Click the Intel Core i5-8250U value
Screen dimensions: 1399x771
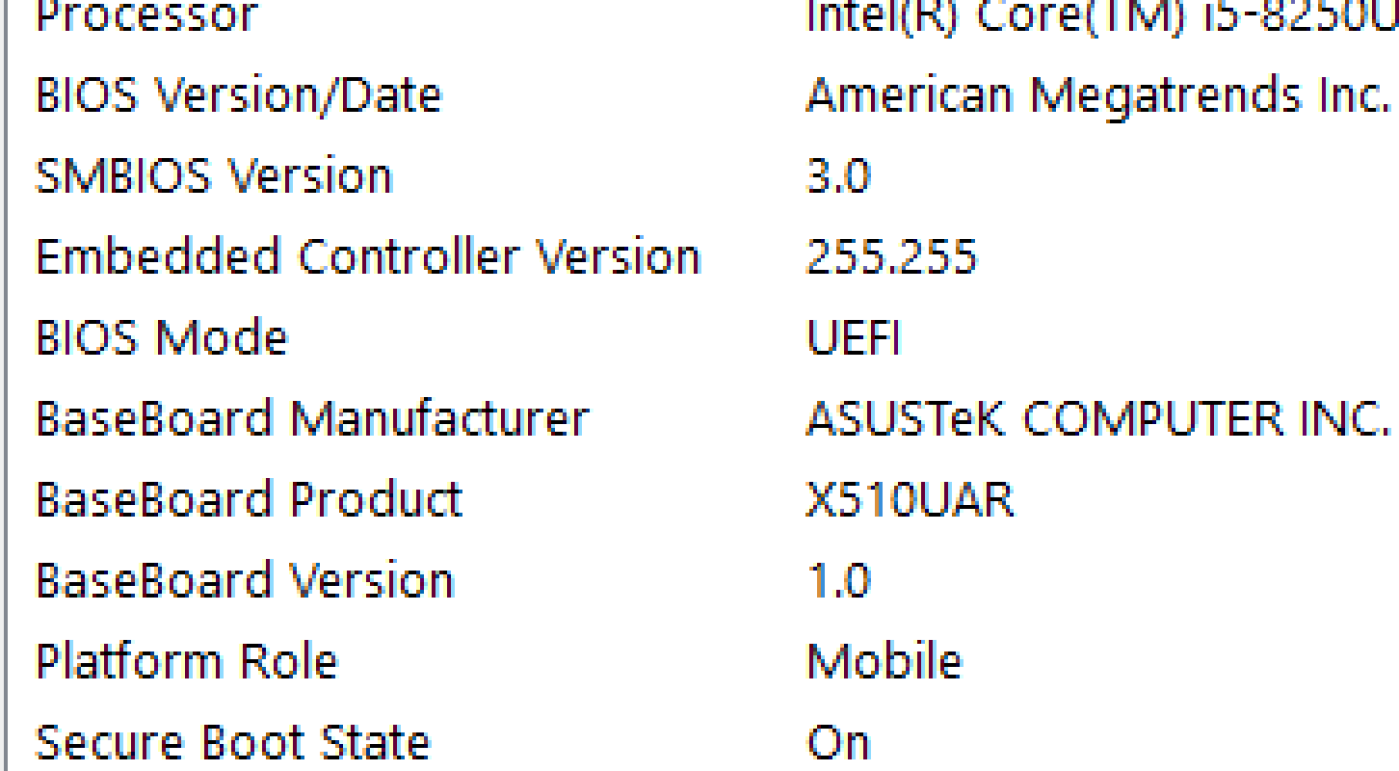(x=1100, y=16)
